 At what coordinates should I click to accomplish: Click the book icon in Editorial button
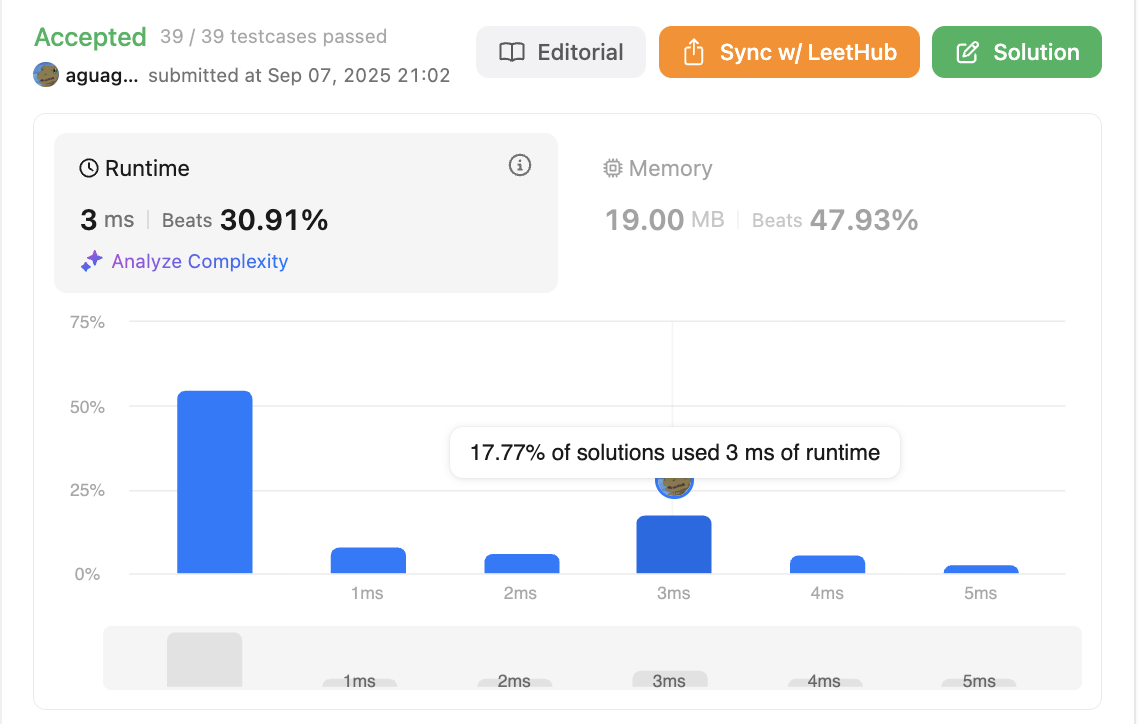tap(512, 52)
